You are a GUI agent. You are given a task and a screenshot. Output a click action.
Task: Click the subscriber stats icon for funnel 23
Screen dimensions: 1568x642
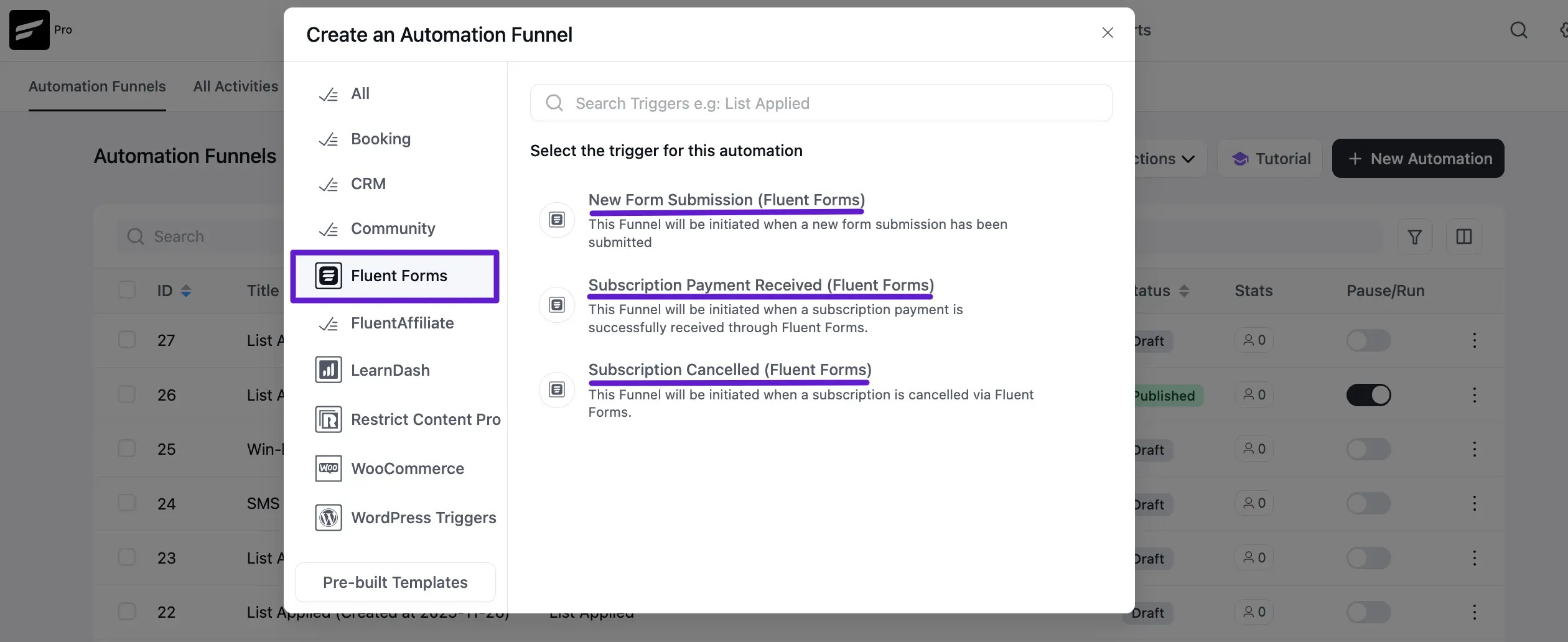pos(1248,557)
